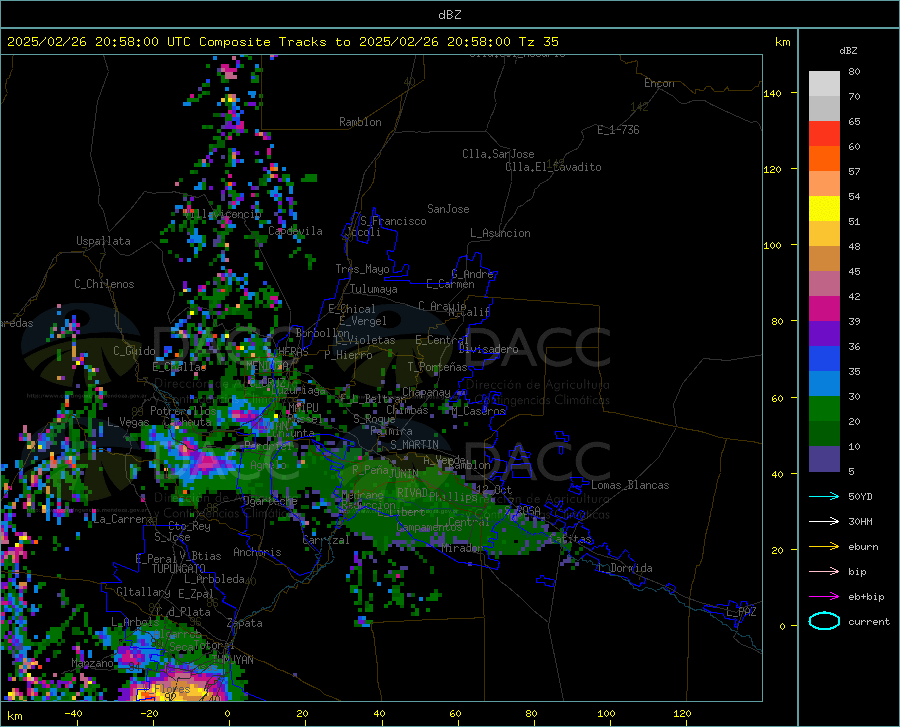The width and height of the screenshot is (900, 727).
Task: Click the Potrerillos map label
Action: point(183,411)
